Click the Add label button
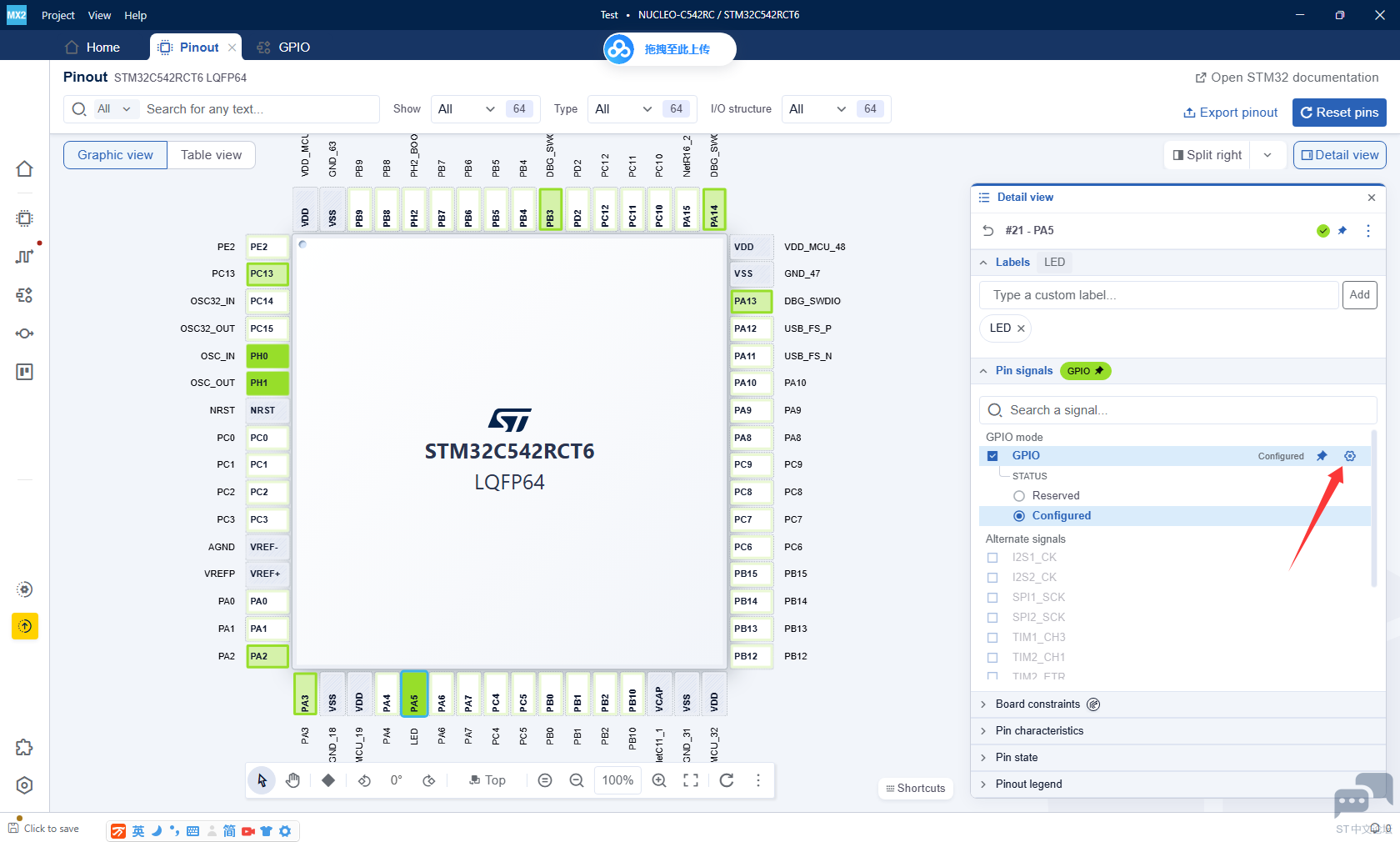The height and width of the screenshot is (842, 1400). [x=1359, y=295]
